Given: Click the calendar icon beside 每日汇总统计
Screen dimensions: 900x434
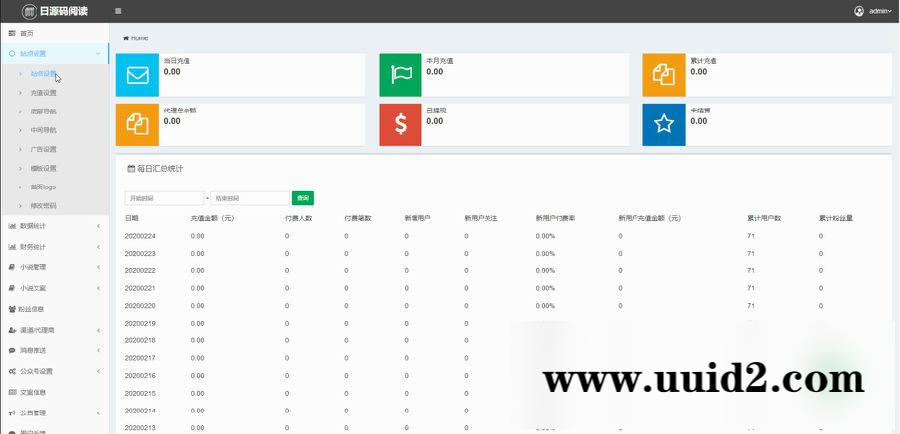Looking at the screenshot, I should click(x=131, y=169).
